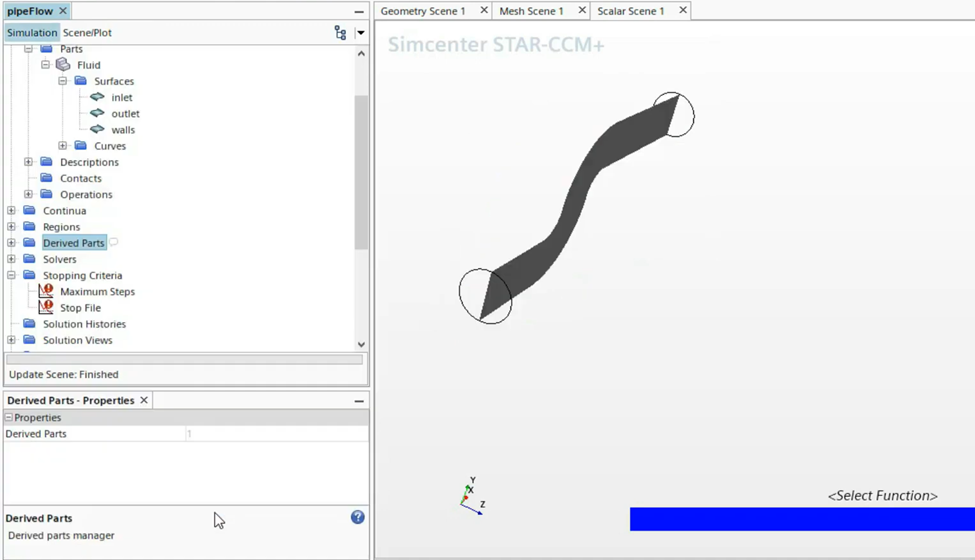This screenshot has height=560, width=975.
Task: Select the Solvers tree node
Action: coord(59,259)
